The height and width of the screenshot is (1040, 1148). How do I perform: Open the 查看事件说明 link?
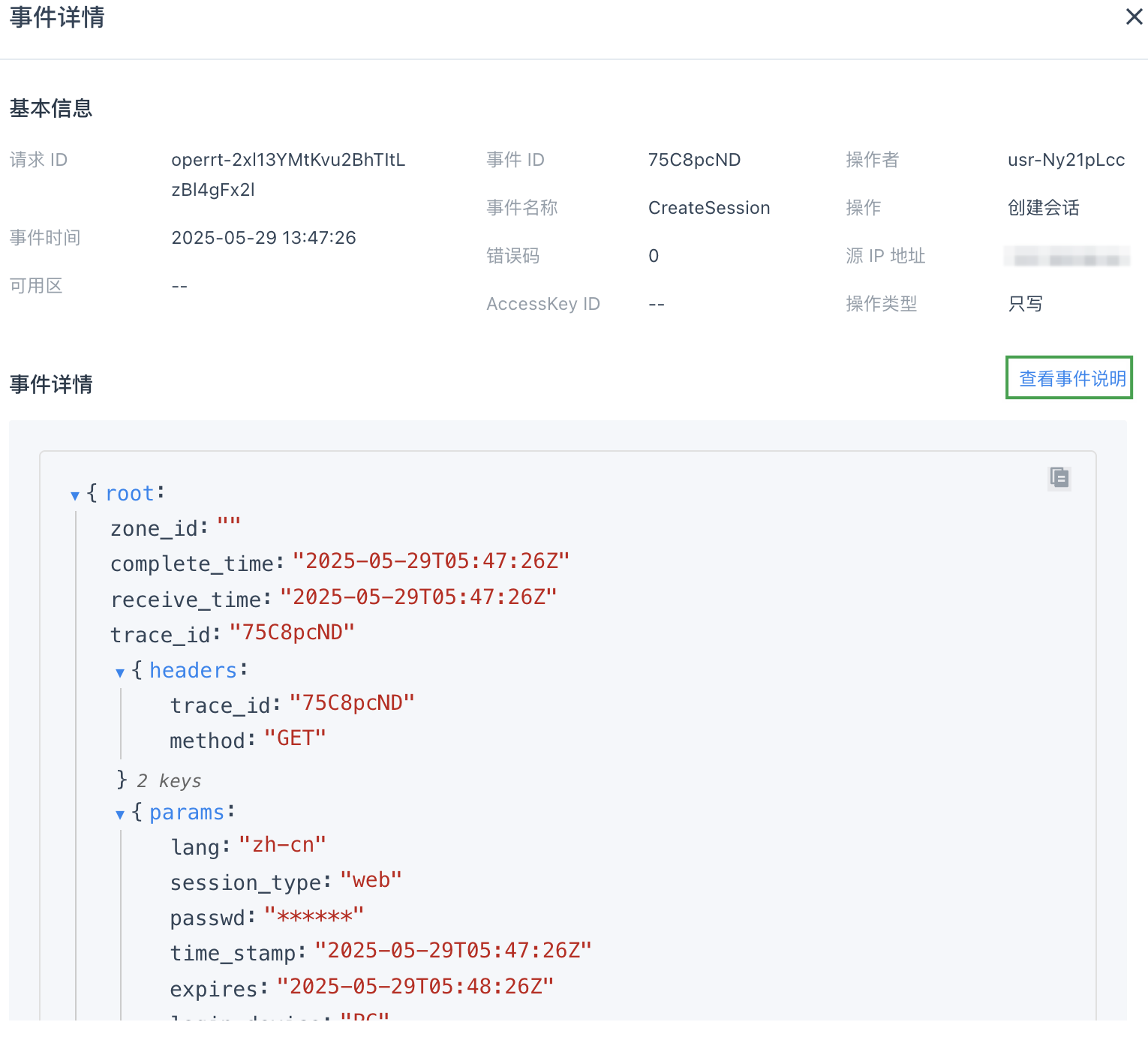point(1072,378)
